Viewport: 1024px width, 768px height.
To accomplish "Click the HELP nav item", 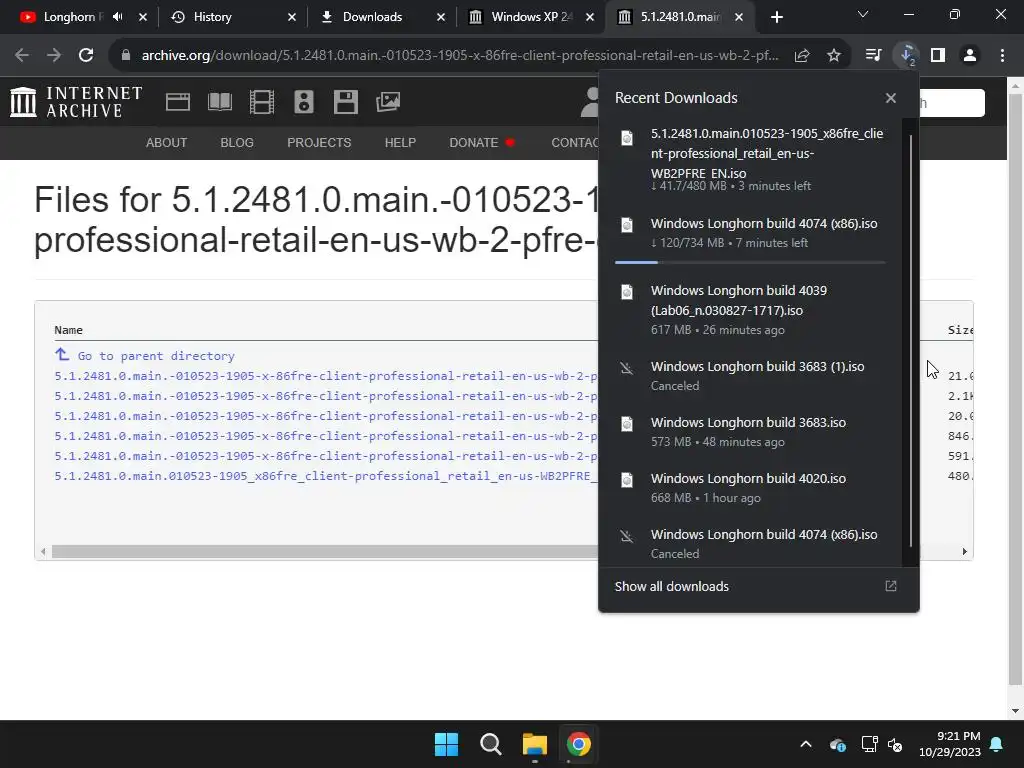I will tap(400, 142).
